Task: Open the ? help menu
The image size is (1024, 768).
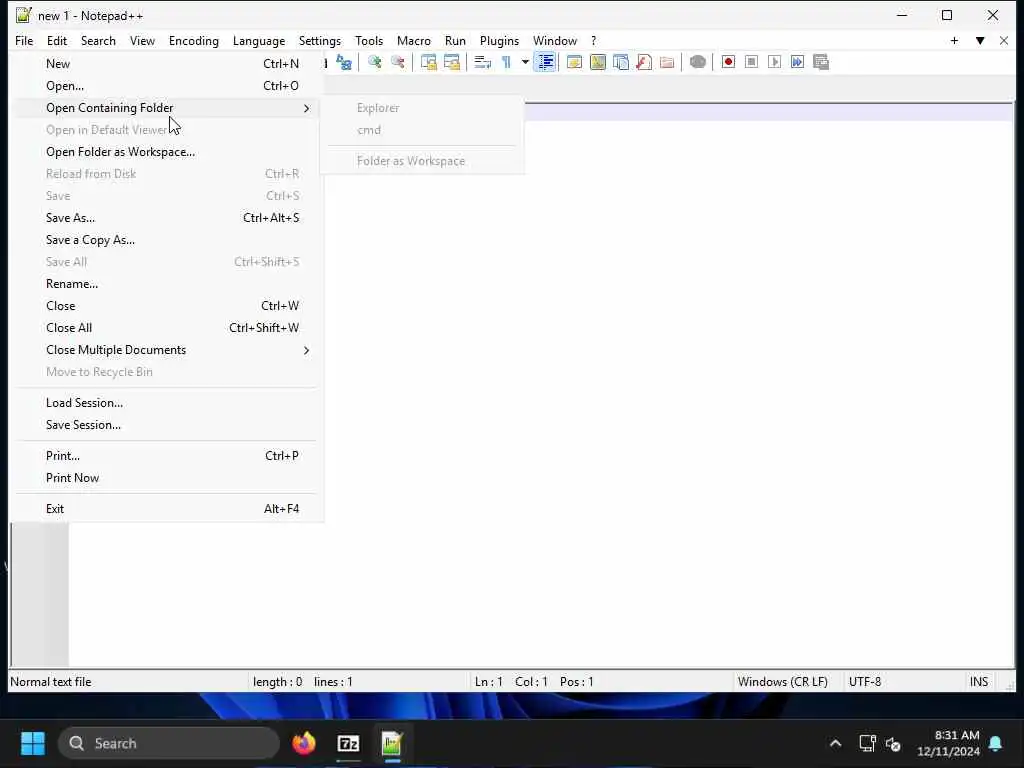Action: tap(593, 40)
